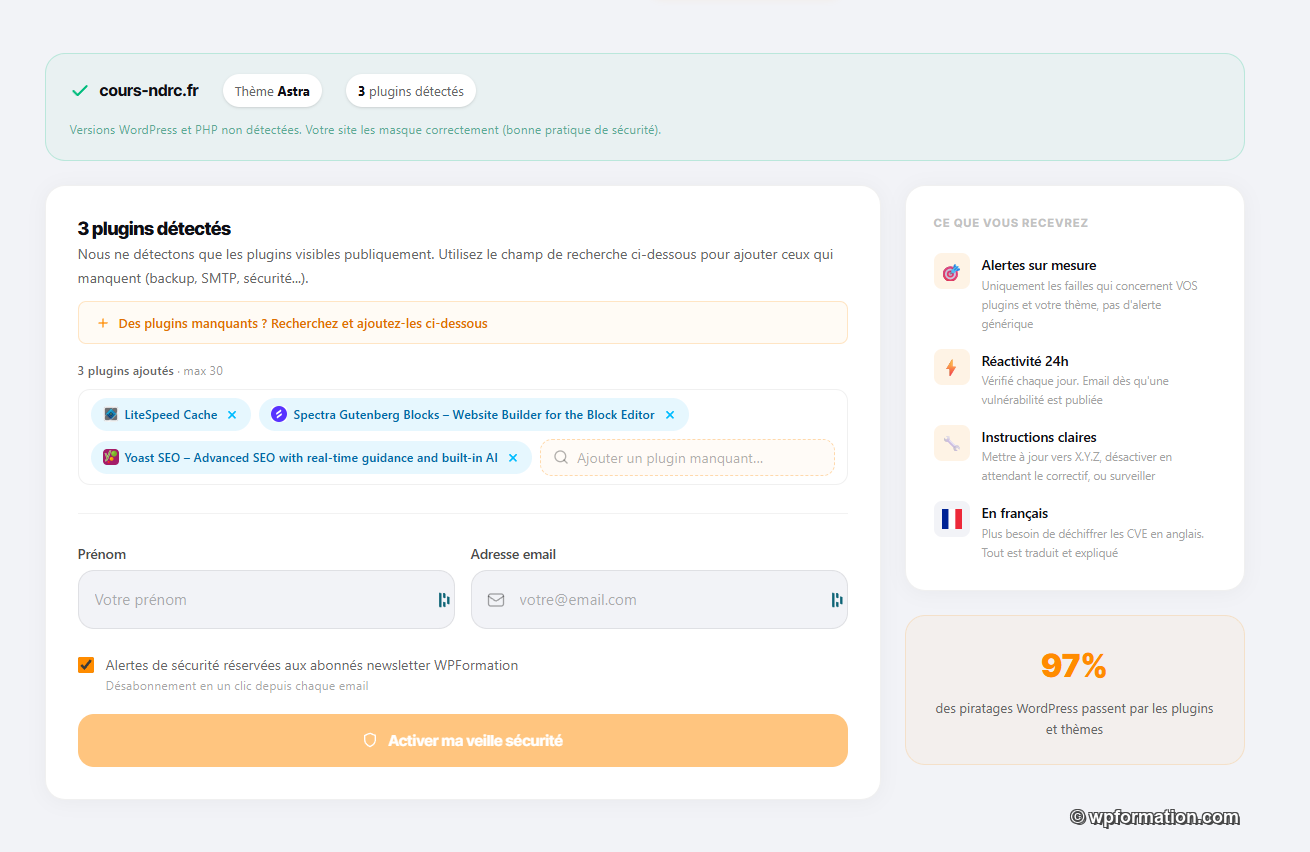Click the cours-ndrc.fr site name
The height and width of the screenshot is (852, 1310).
[x=149, y=91]
